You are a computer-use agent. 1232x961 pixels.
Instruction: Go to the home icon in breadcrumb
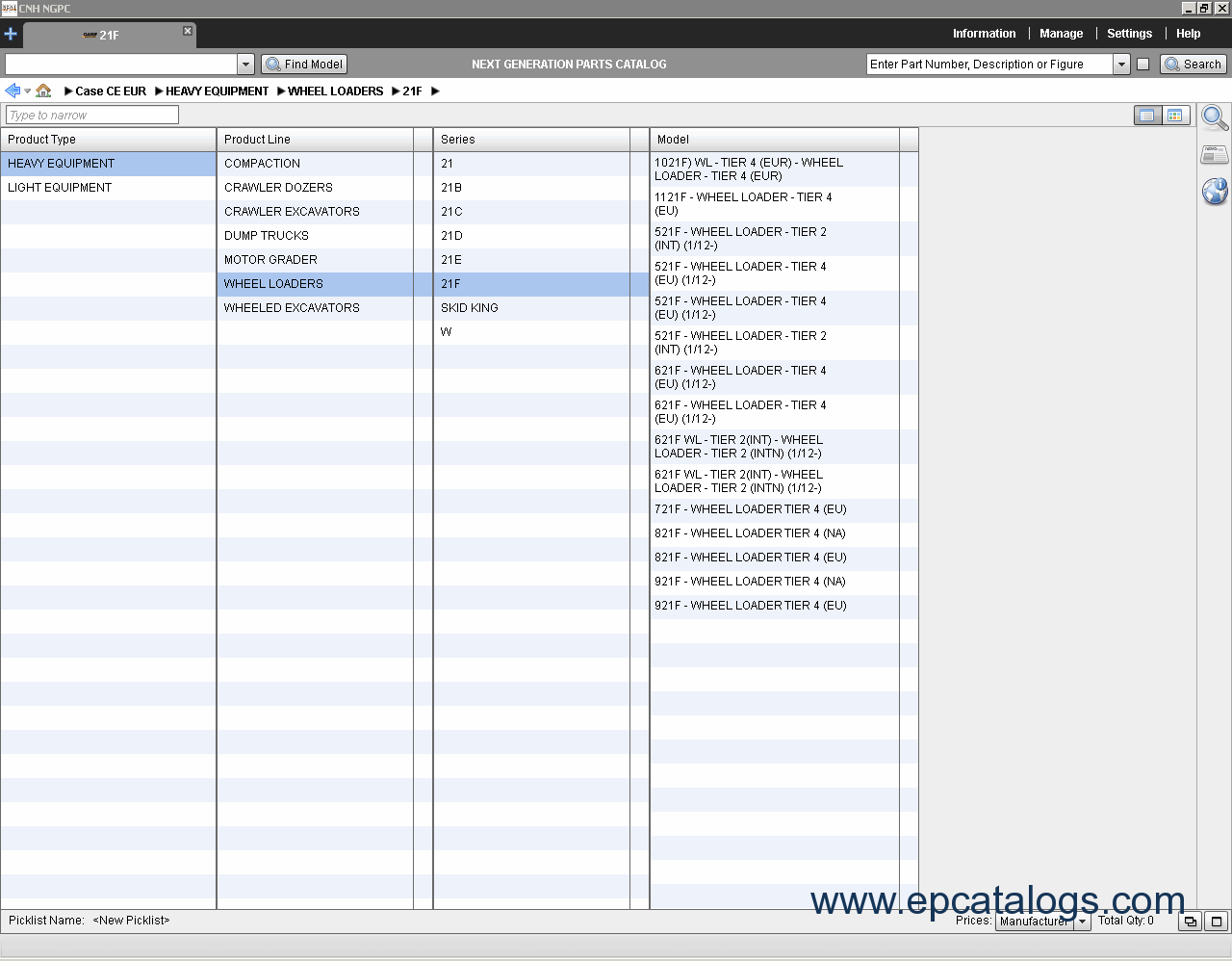(x=43, y=91)
